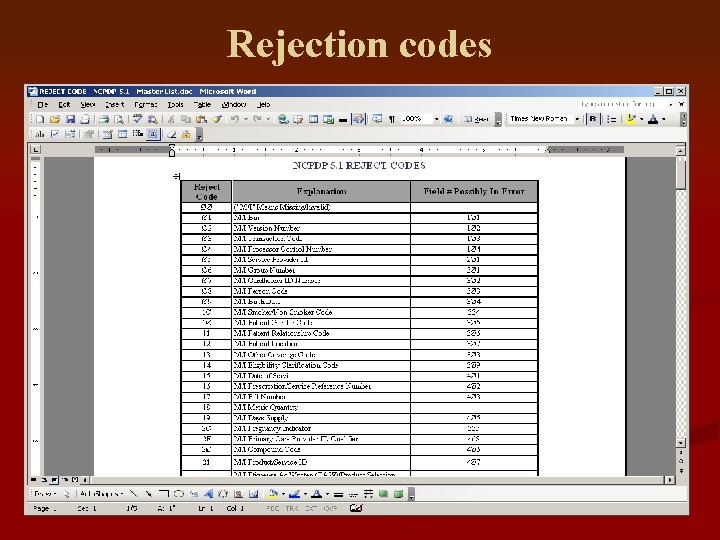Image resolution: width=720 pixels, height=540 pixels.
Task: Select the Format Painter brush
Action: coord(216,119)
